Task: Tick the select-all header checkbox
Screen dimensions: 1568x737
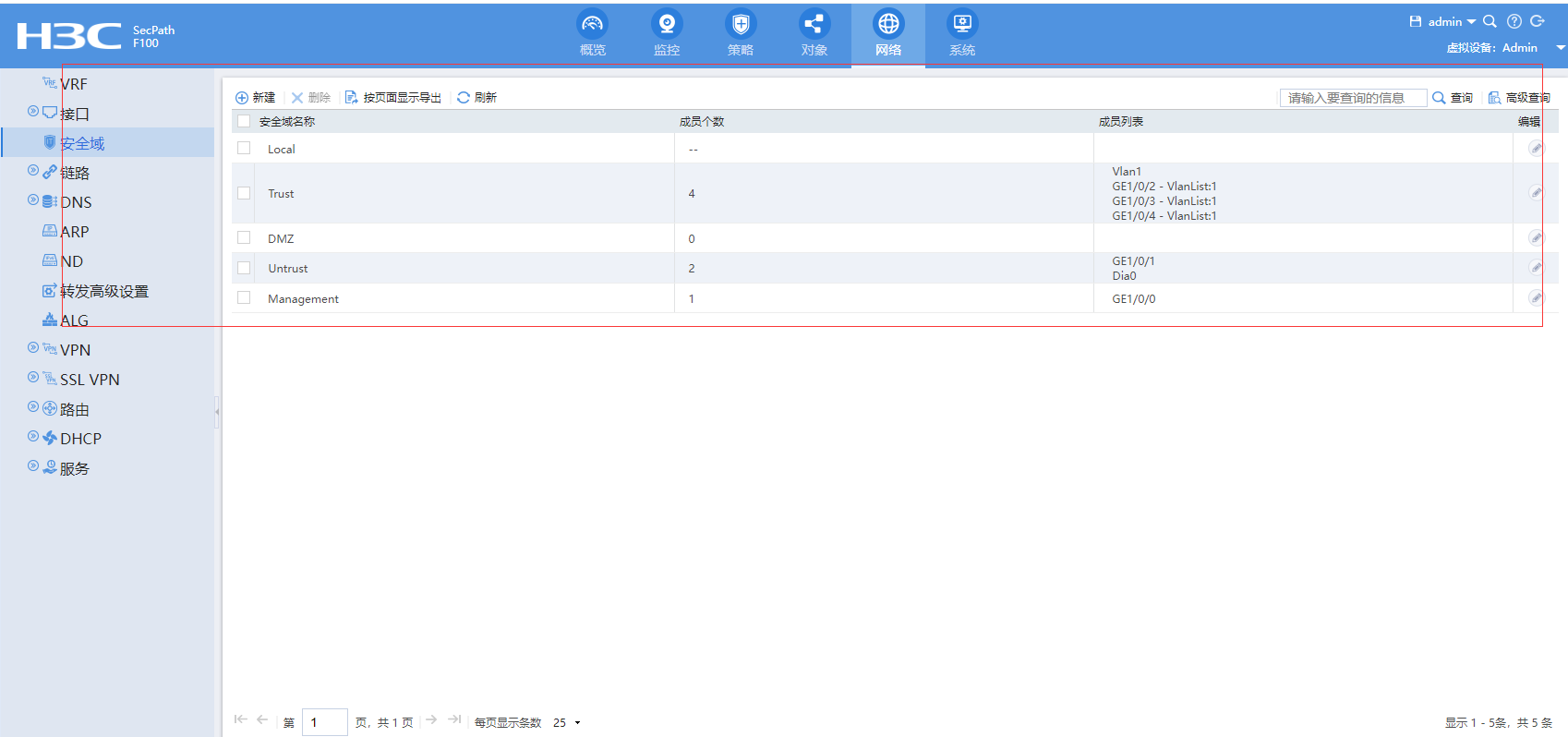Action: 244,121
